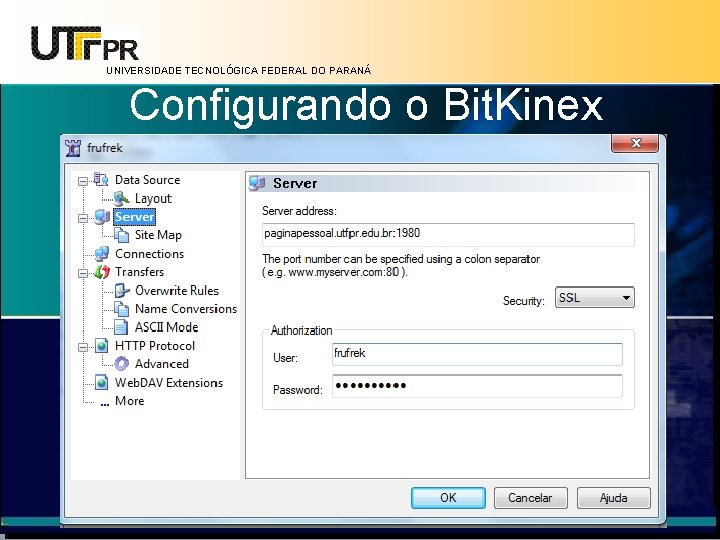
Task: Select Transfers in the tree
Action: click(x=139, y=272)
